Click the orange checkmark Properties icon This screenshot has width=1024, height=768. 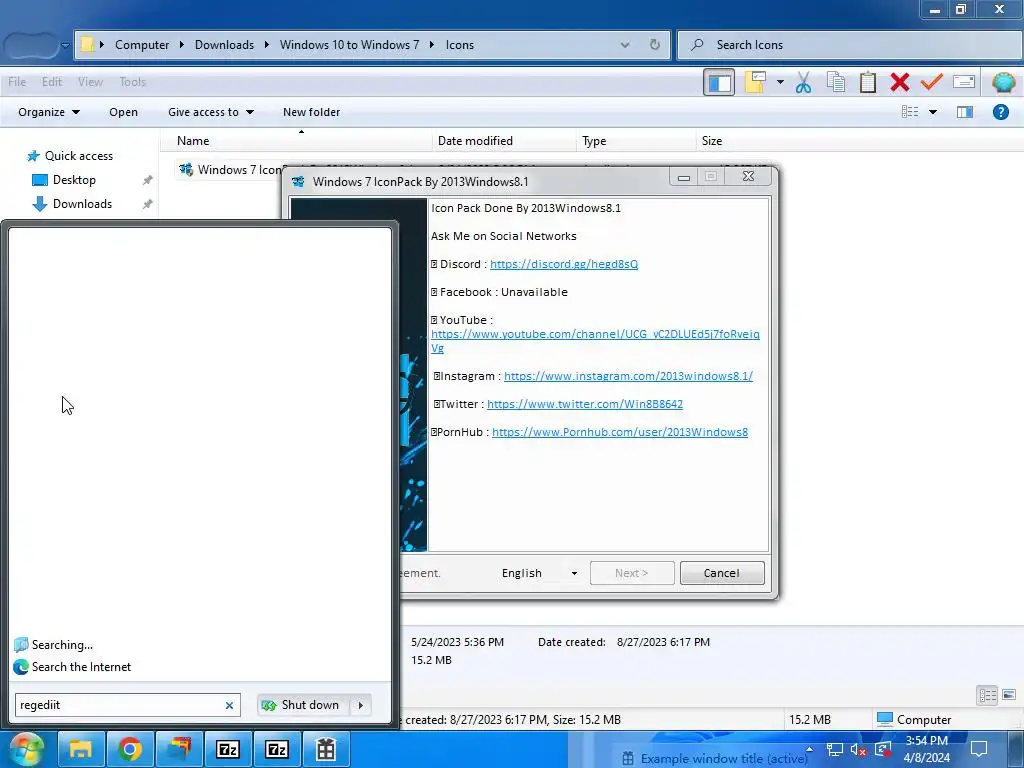click(932, 82)
